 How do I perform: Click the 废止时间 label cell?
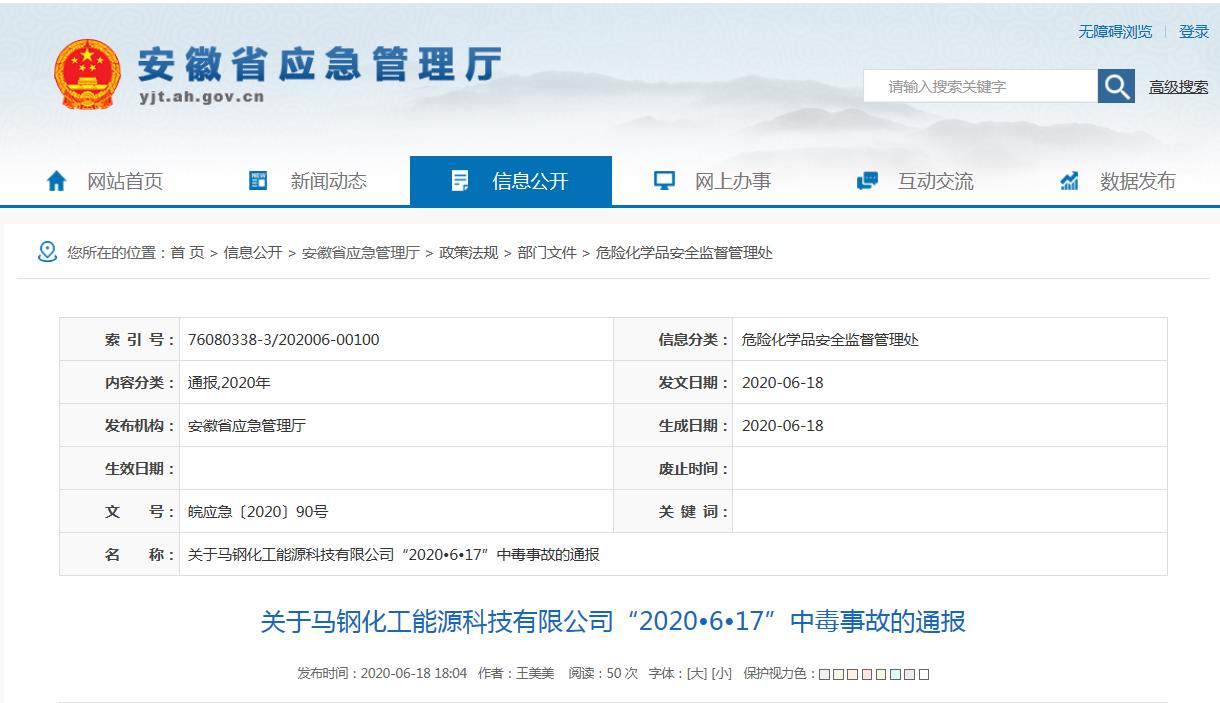pos(673,469)
